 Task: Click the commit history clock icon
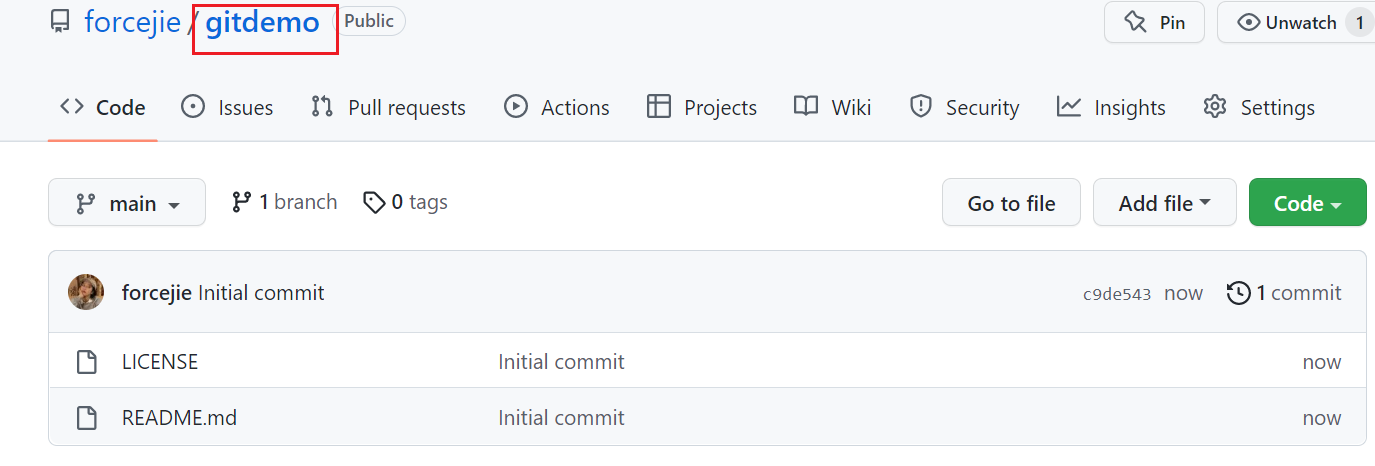pyautogui.click(x=1238, y=293)
